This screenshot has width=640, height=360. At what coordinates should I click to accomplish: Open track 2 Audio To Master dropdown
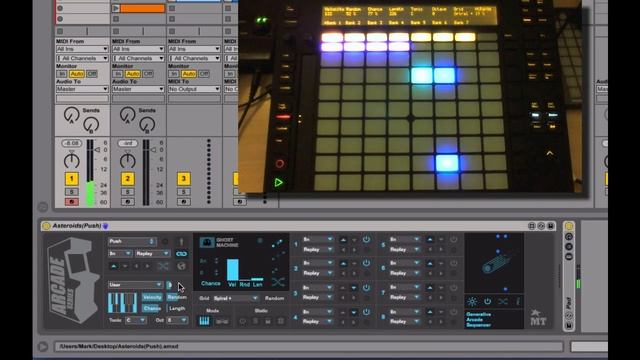138,89
